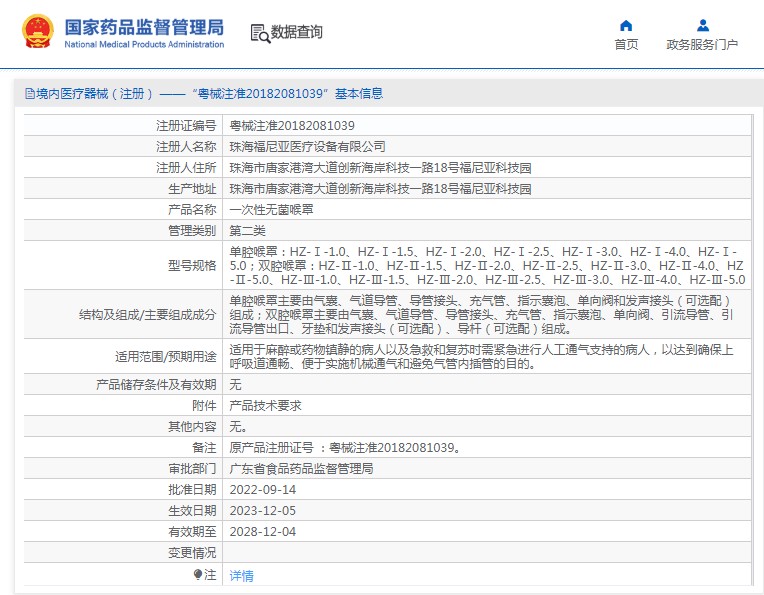This screenshot has height=595, width=764.
Task: Select the 数据查询 heading text
Action: coord(297,33)
